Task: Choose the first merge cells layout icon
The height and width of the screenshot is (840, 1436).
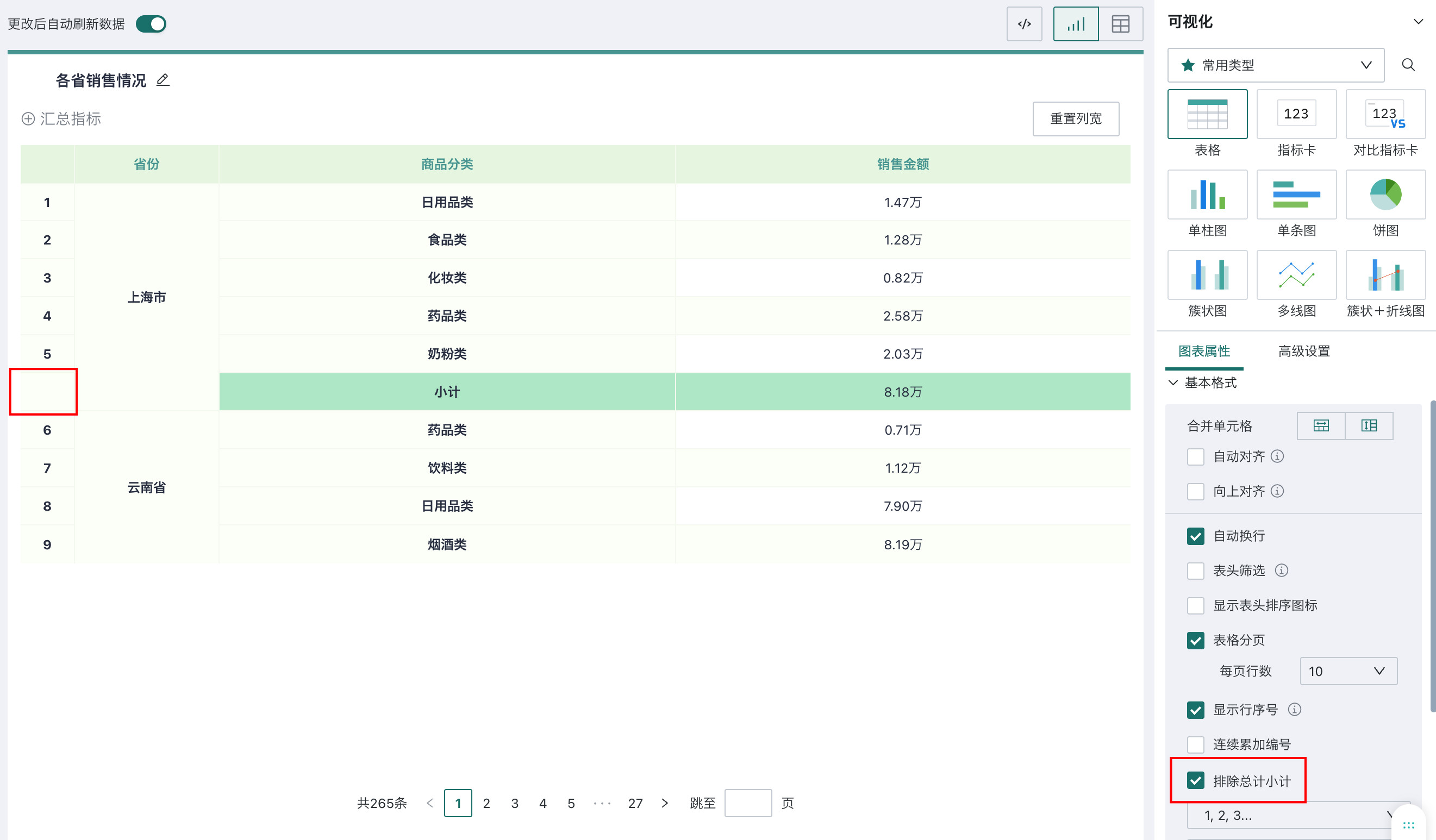Action: click(1321, 425)
